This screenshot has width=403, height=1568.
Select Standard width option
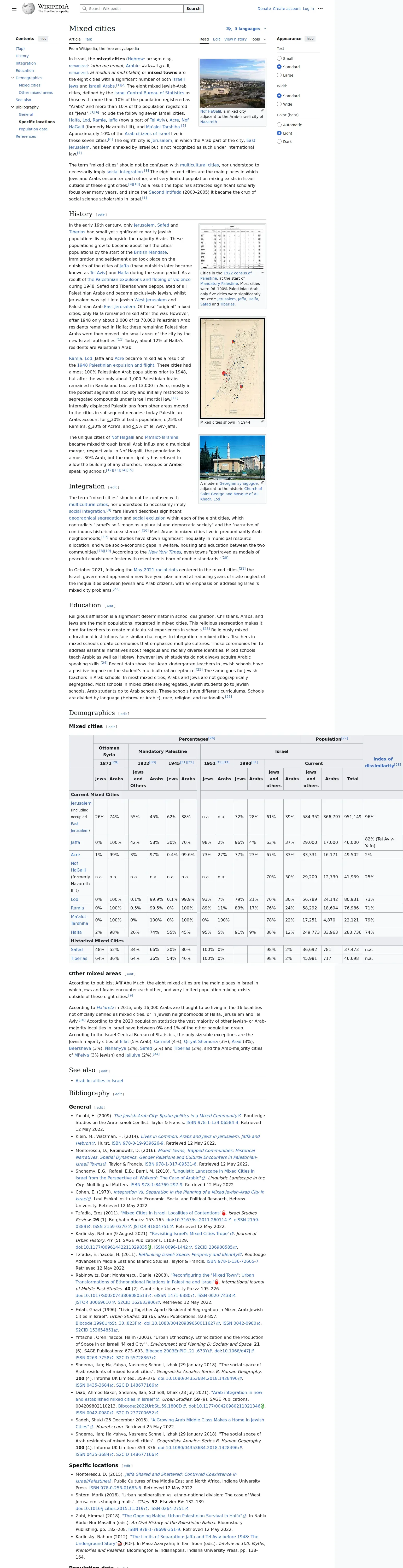point(279,96)
